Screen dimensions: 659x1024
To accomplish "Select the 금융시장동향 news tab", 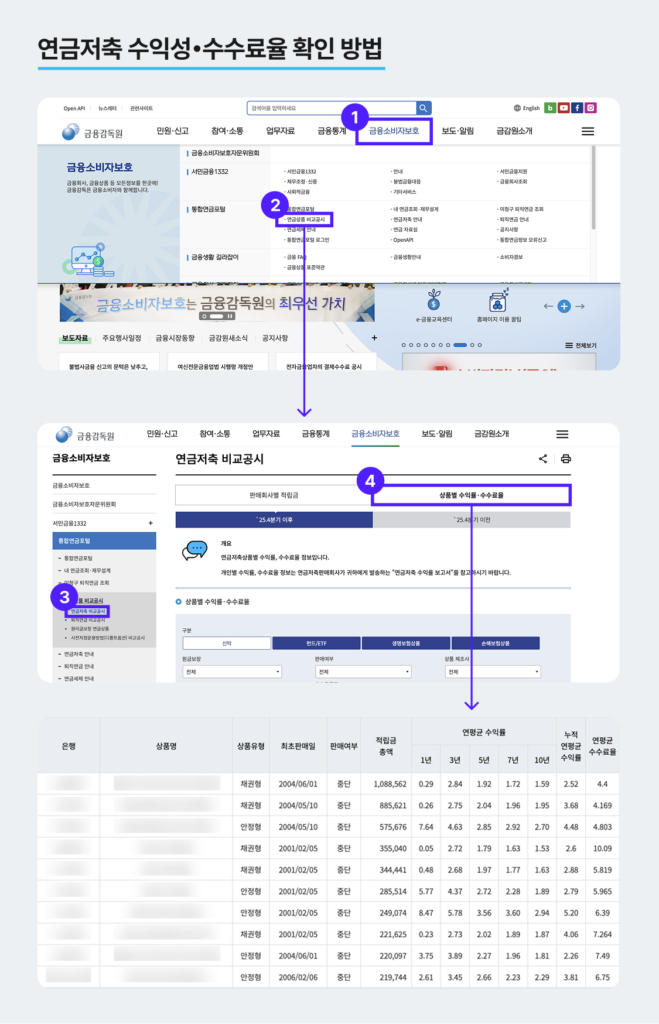I will 175,338.
